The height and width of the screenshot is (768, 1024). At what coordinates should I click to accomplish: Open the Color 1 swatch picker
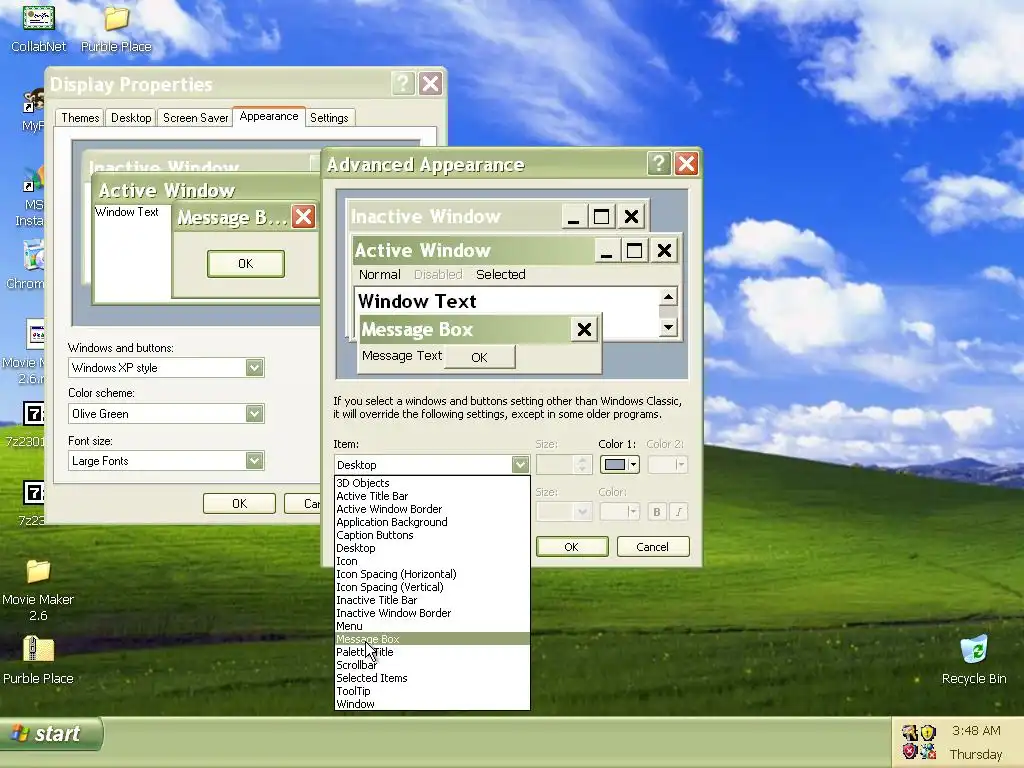tap(619, 464)
